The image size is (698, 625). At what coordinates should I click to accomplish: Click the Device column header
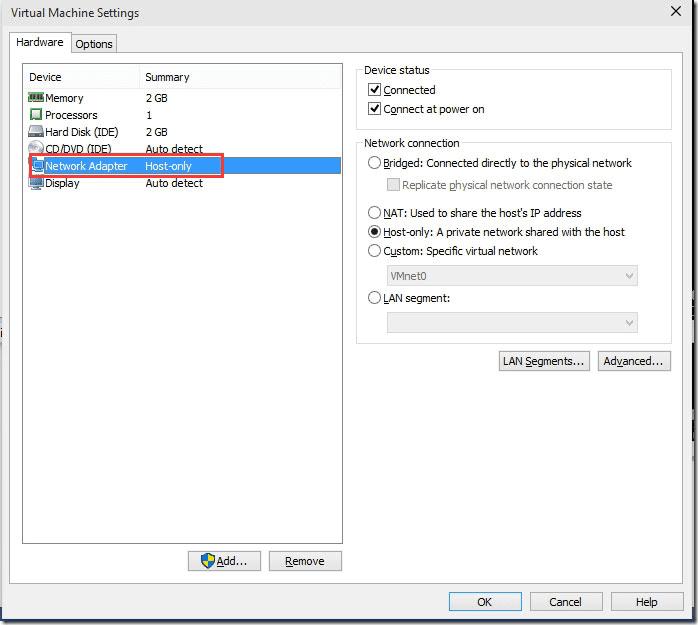(83, 77)
